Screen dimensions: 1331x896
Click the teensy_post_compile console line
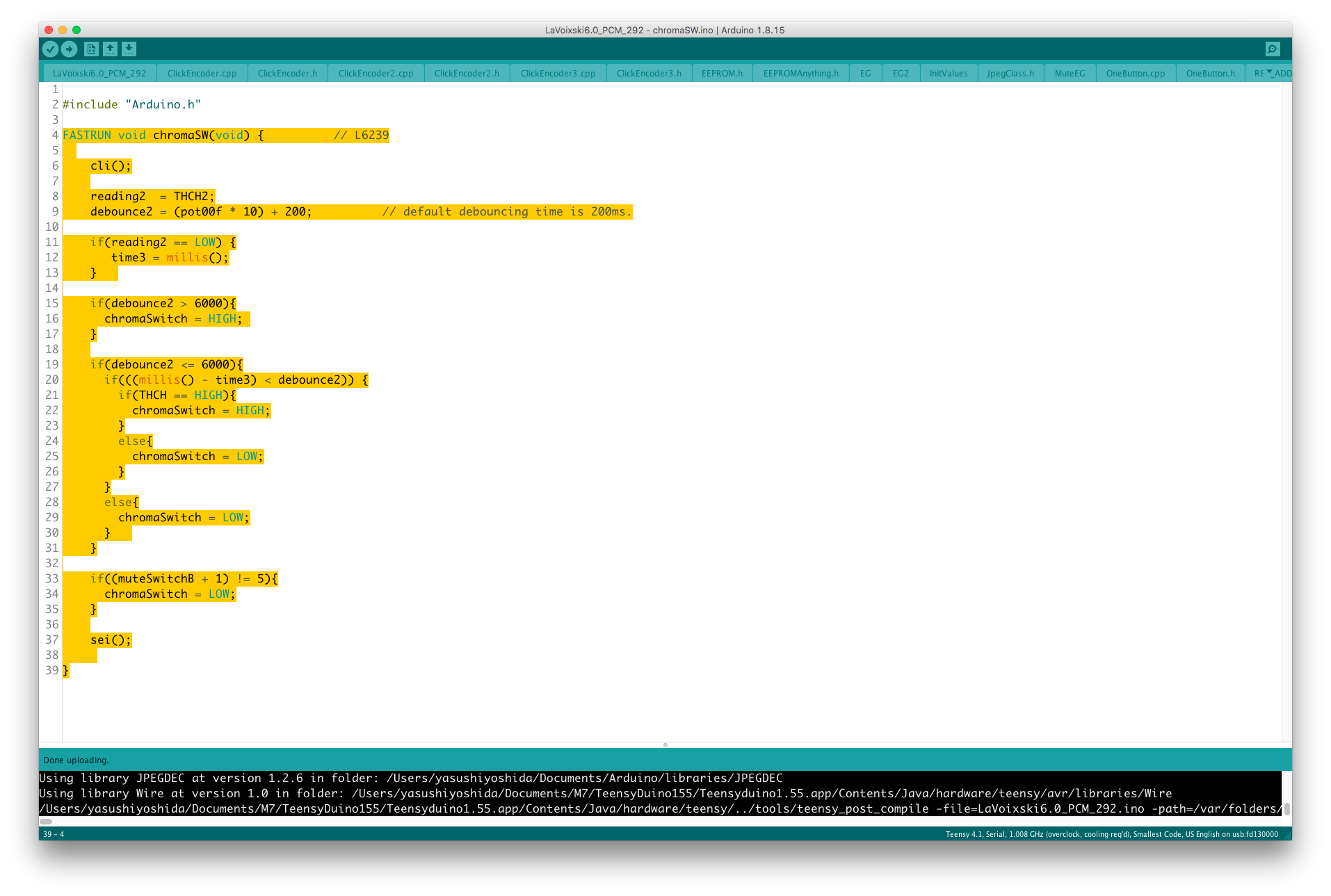tap(660, 808)
